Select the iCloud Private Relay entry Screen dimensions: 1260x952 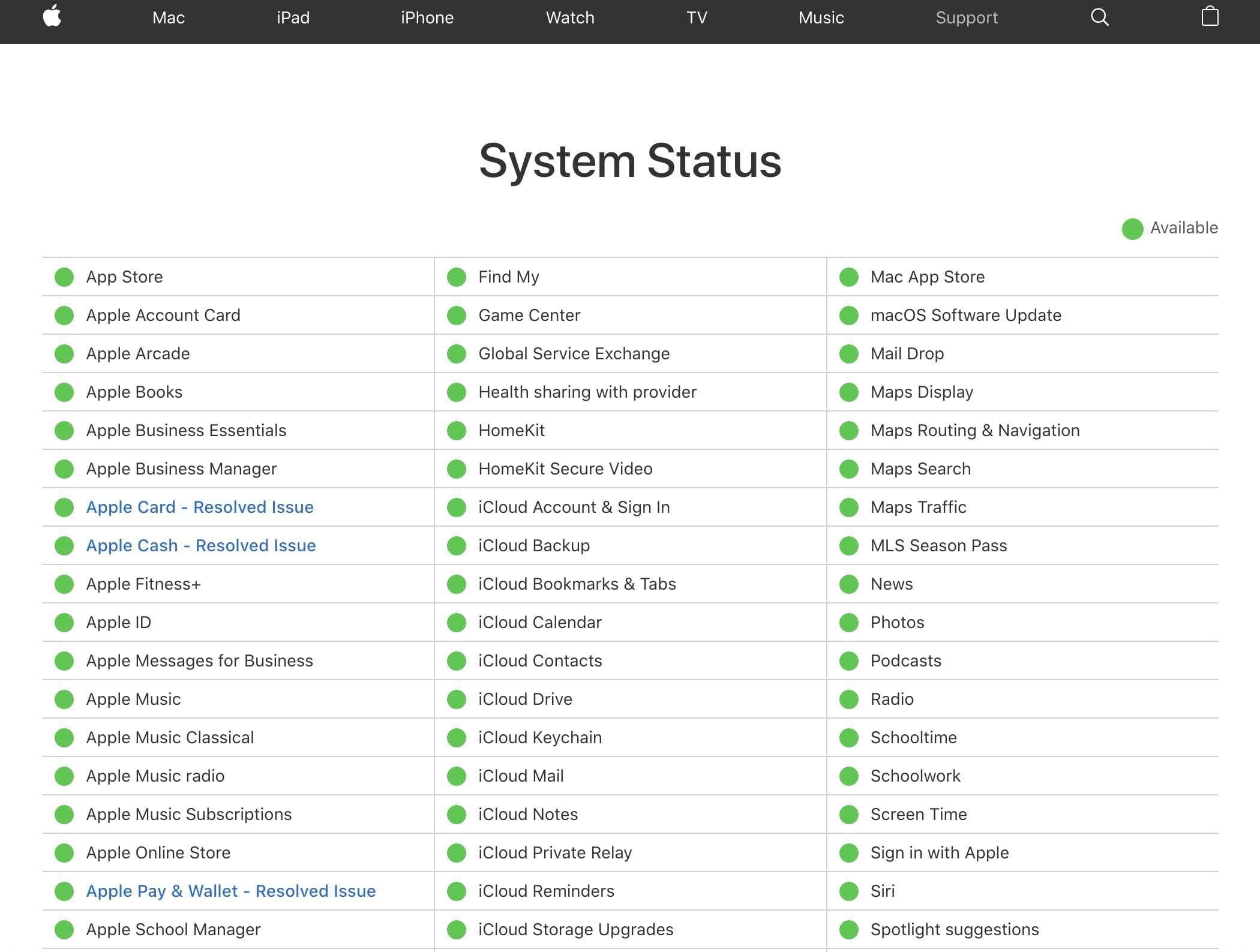pos(555,853)
